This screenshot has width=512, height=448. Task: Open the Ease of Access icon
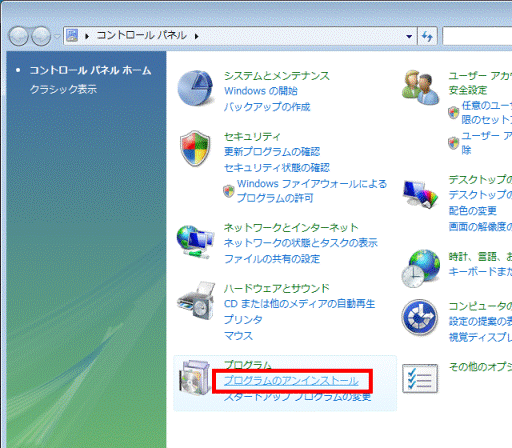point(420,317)
